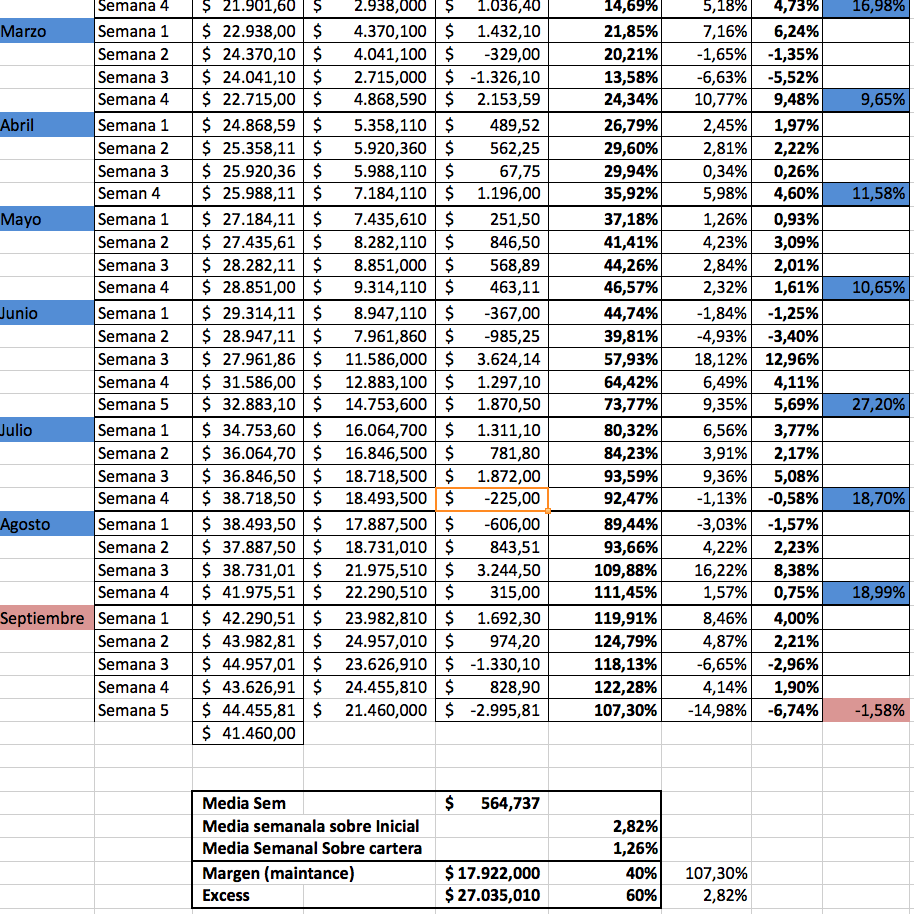Select the Junio month cell
Screen dimensions: 914x914
(x=47, y=313)
